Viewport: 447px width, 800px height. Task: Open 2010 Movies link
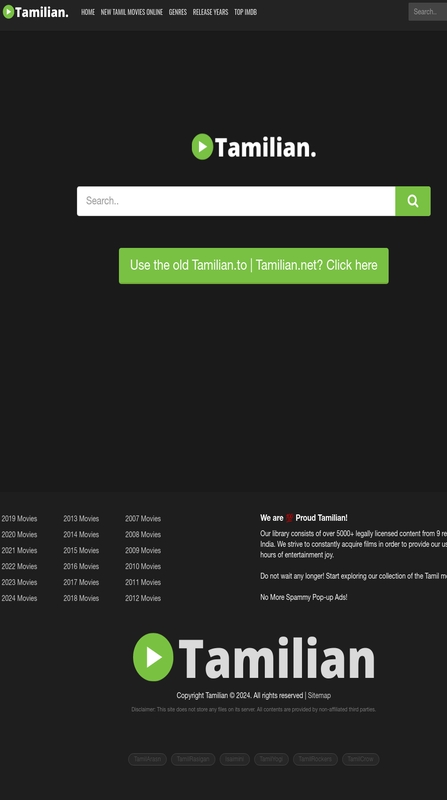143,566
